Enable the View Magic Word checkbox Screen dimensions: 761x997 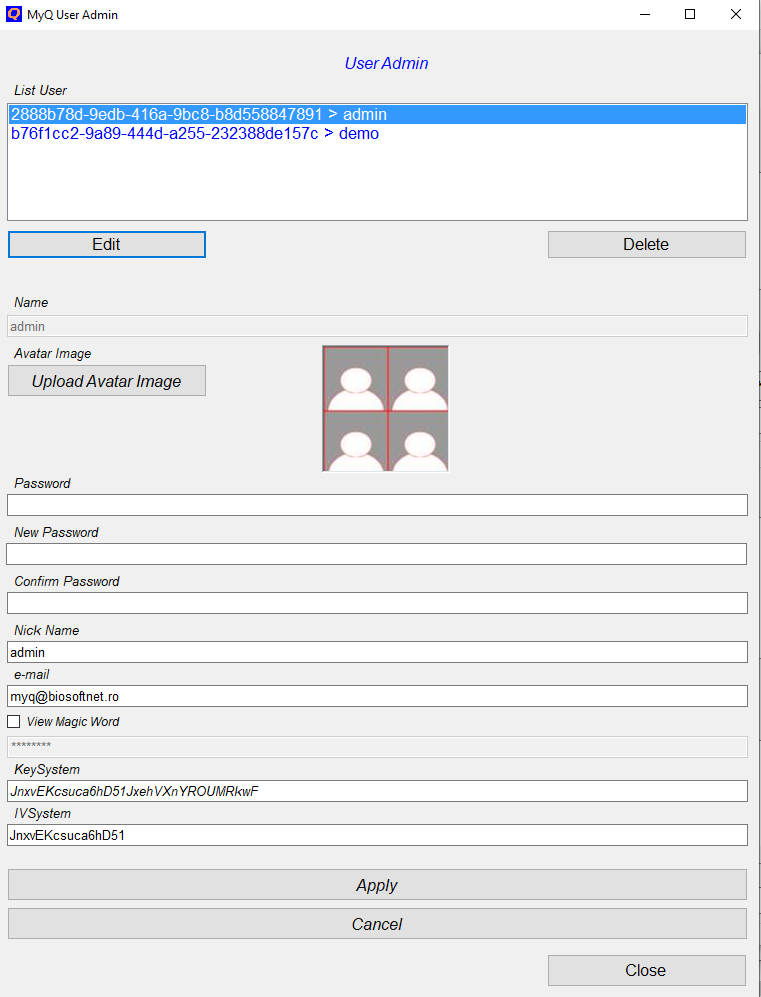[13, 722]
